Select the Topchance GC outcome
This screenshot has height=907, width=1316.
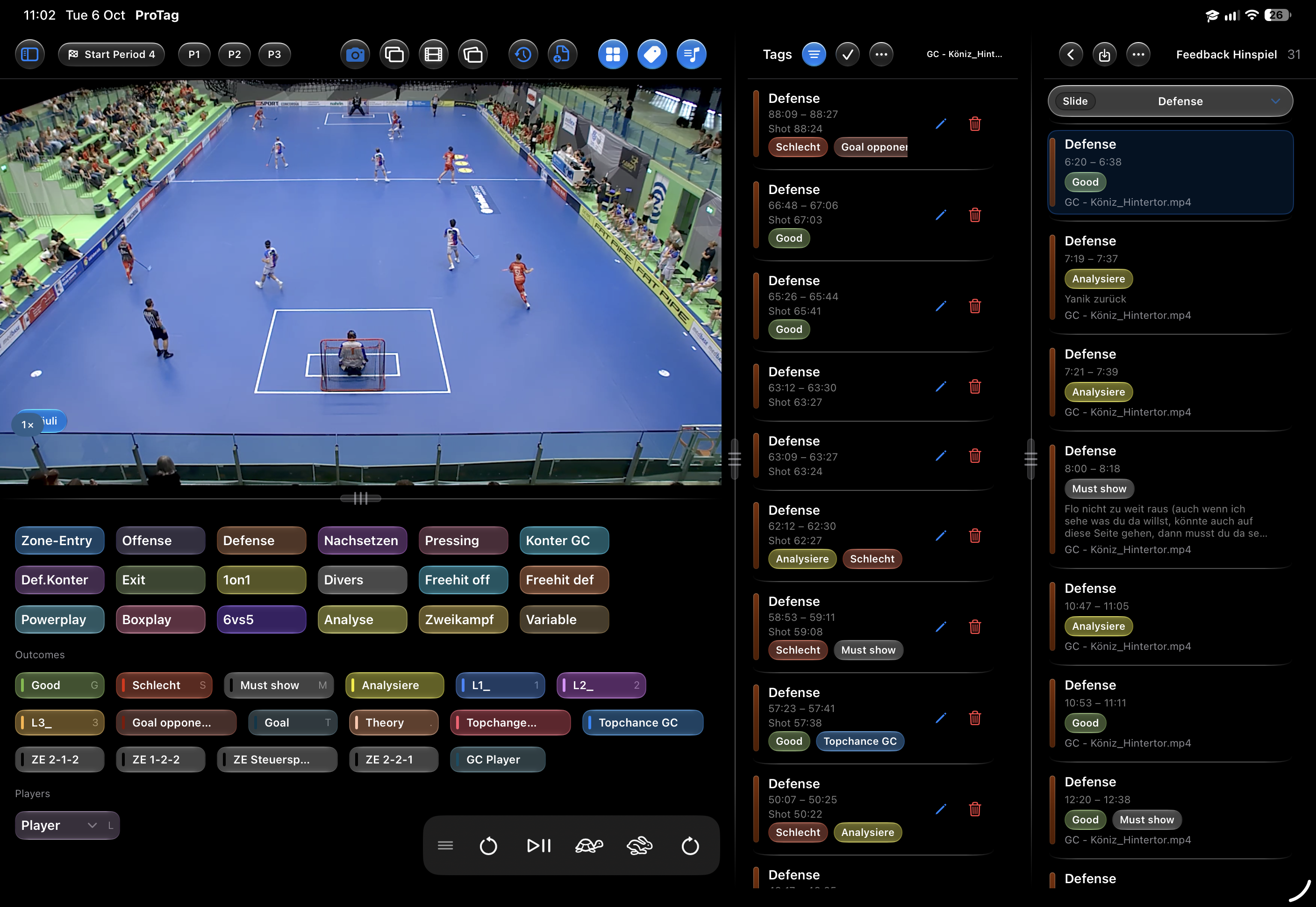(x=643, y=722)
